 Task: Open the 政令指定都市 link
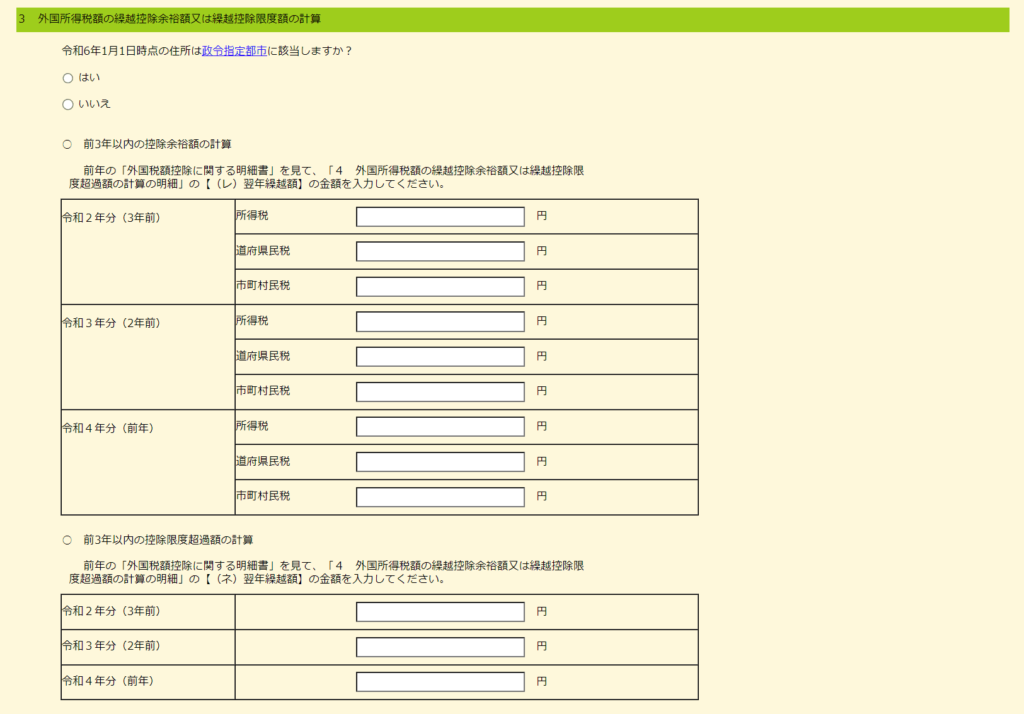pos(234,51)
